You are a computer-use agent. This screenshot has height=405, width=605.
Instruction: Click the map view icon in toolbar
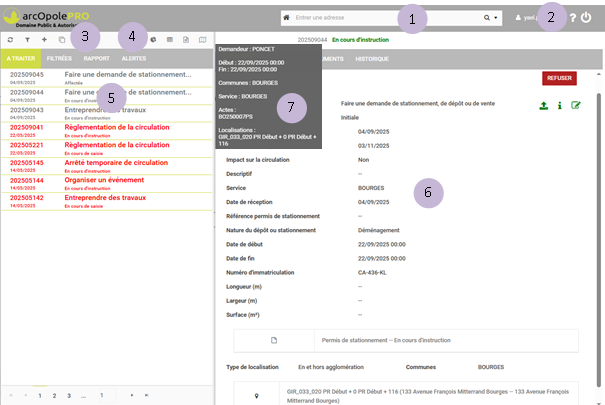tap(203, 38)
